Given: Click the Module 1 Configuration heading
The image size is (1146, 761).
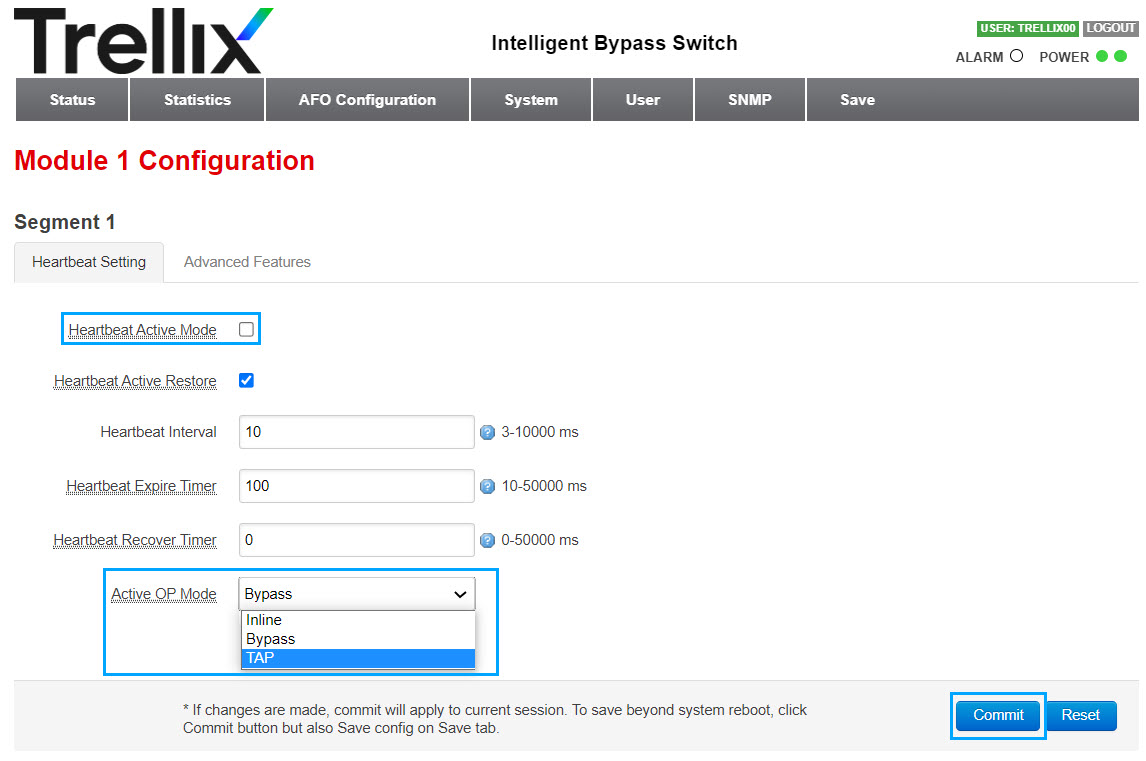Looking at the screenshot, I should coord(164,161).
